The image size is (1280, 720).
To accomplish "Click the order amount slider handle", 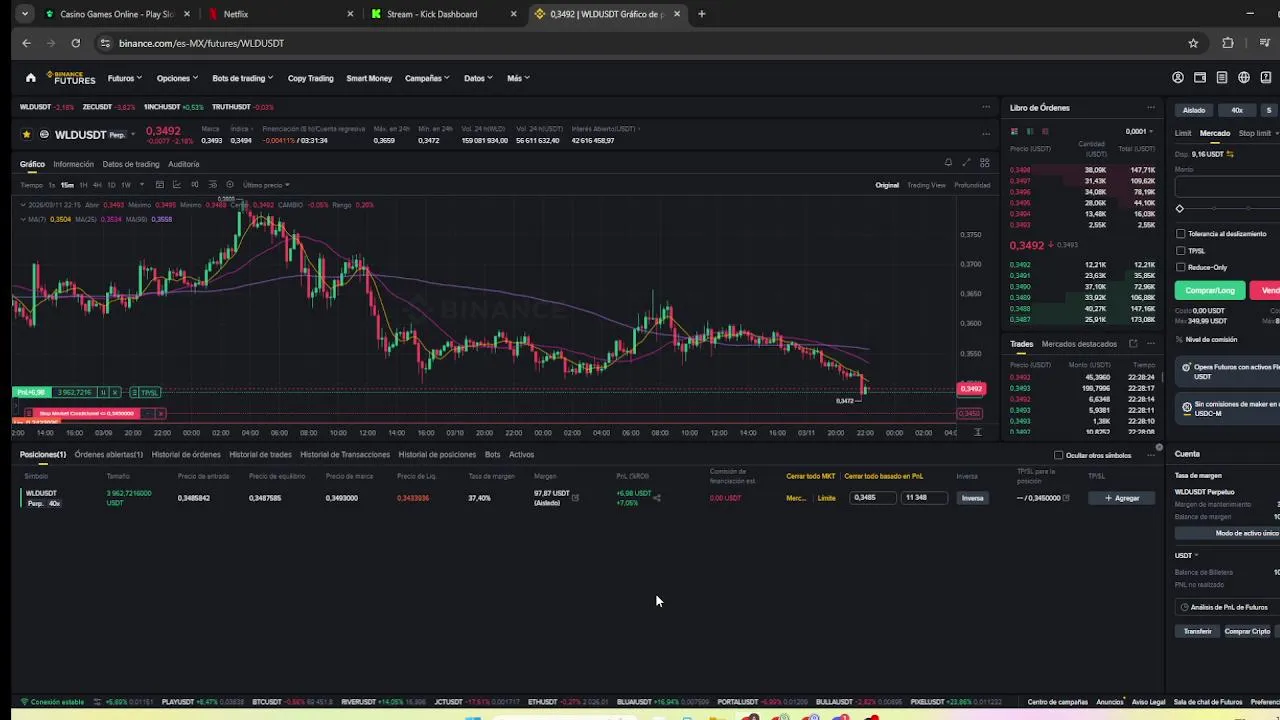I will coord(1180,209).
